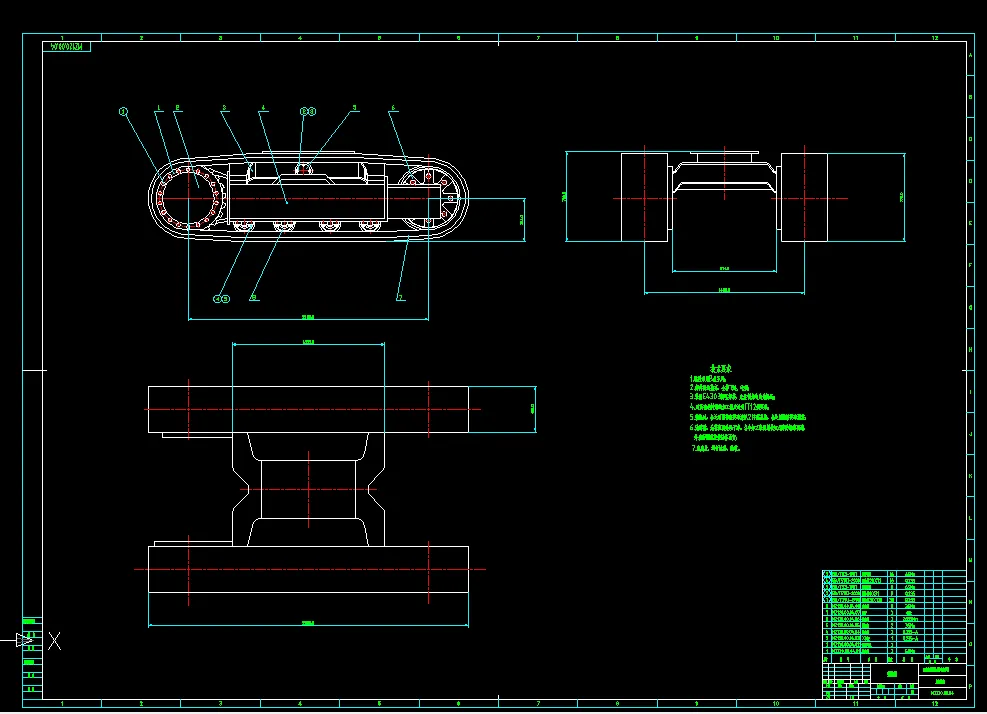Click the circled balloon pair below the track rollers
This screenshot has width=987, height=714.
[222, 299]
